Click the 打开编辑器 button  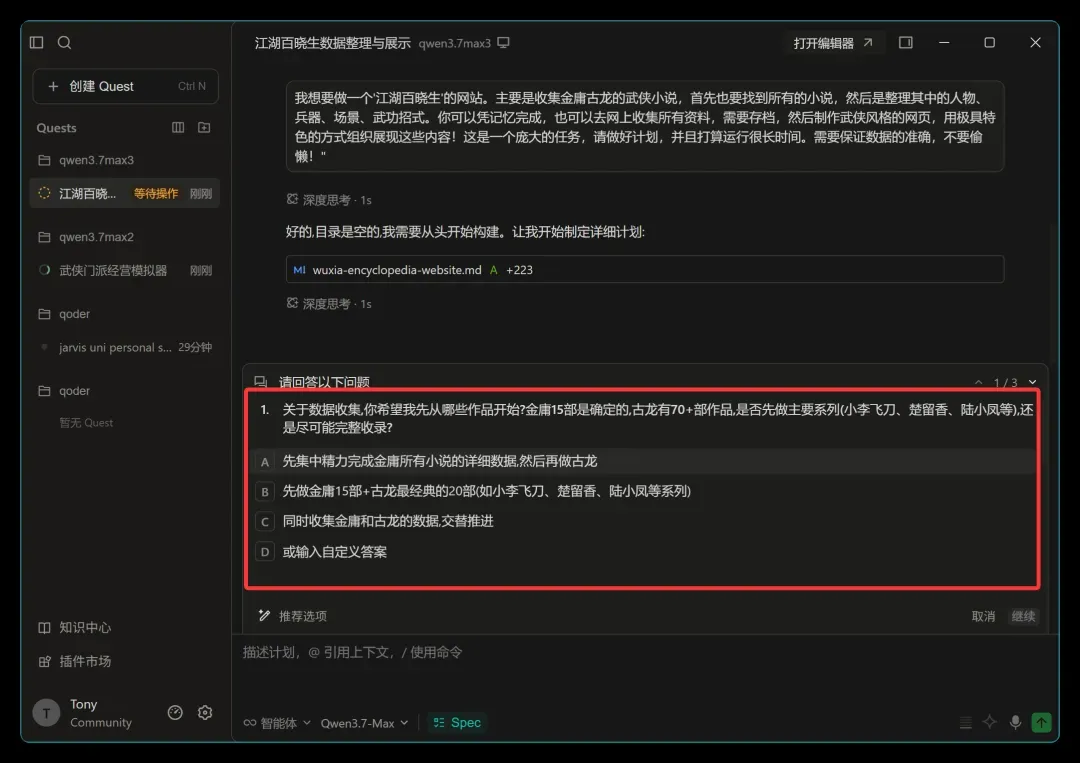pos(833,43)
